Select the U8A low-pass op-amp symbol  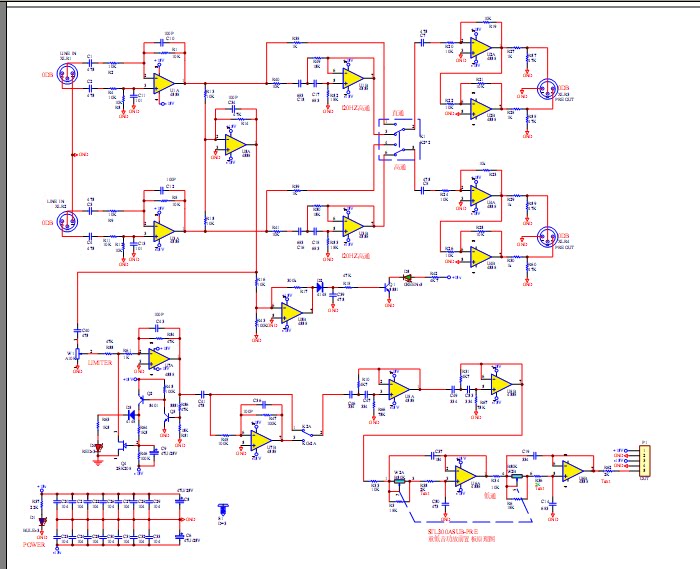tap(466, 476)
